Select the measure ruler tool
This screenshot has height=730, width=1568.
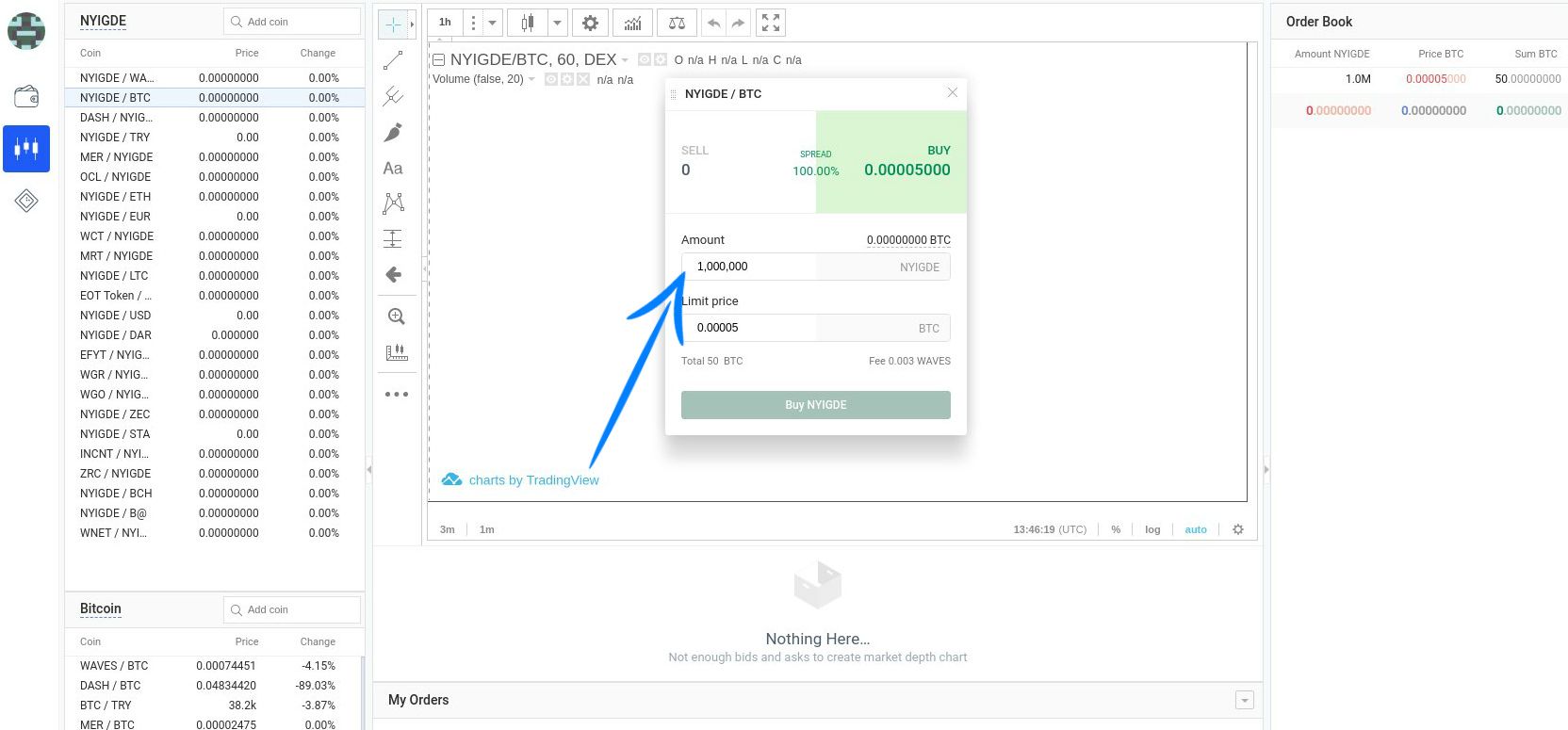[397, 352]
